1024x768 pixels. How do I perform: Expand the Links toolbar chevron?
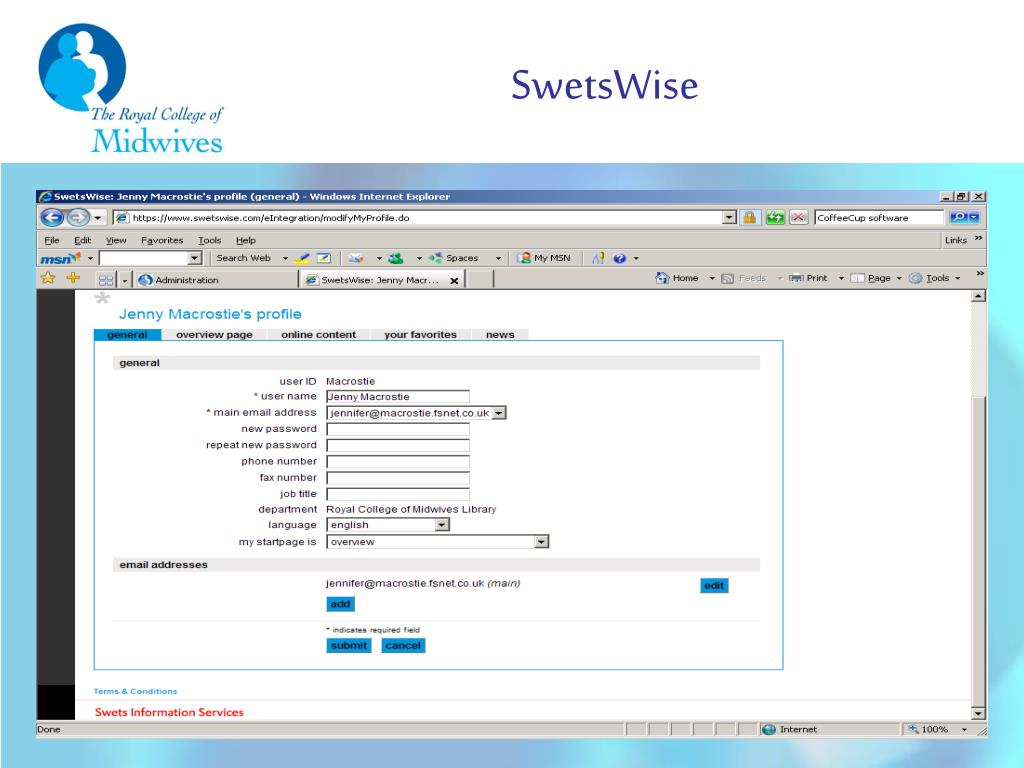(x=978, y=239)
